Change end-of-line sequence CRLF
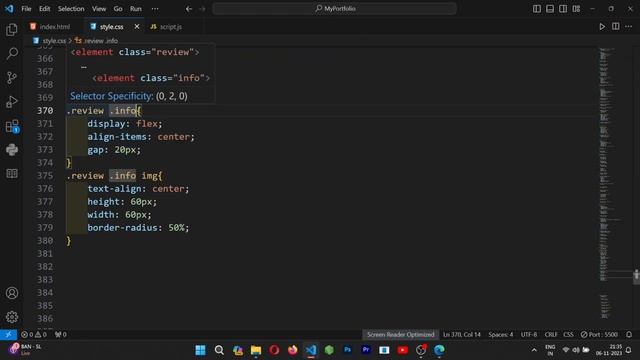This screenshot has width=640, height=360. (x=551, y=335)
